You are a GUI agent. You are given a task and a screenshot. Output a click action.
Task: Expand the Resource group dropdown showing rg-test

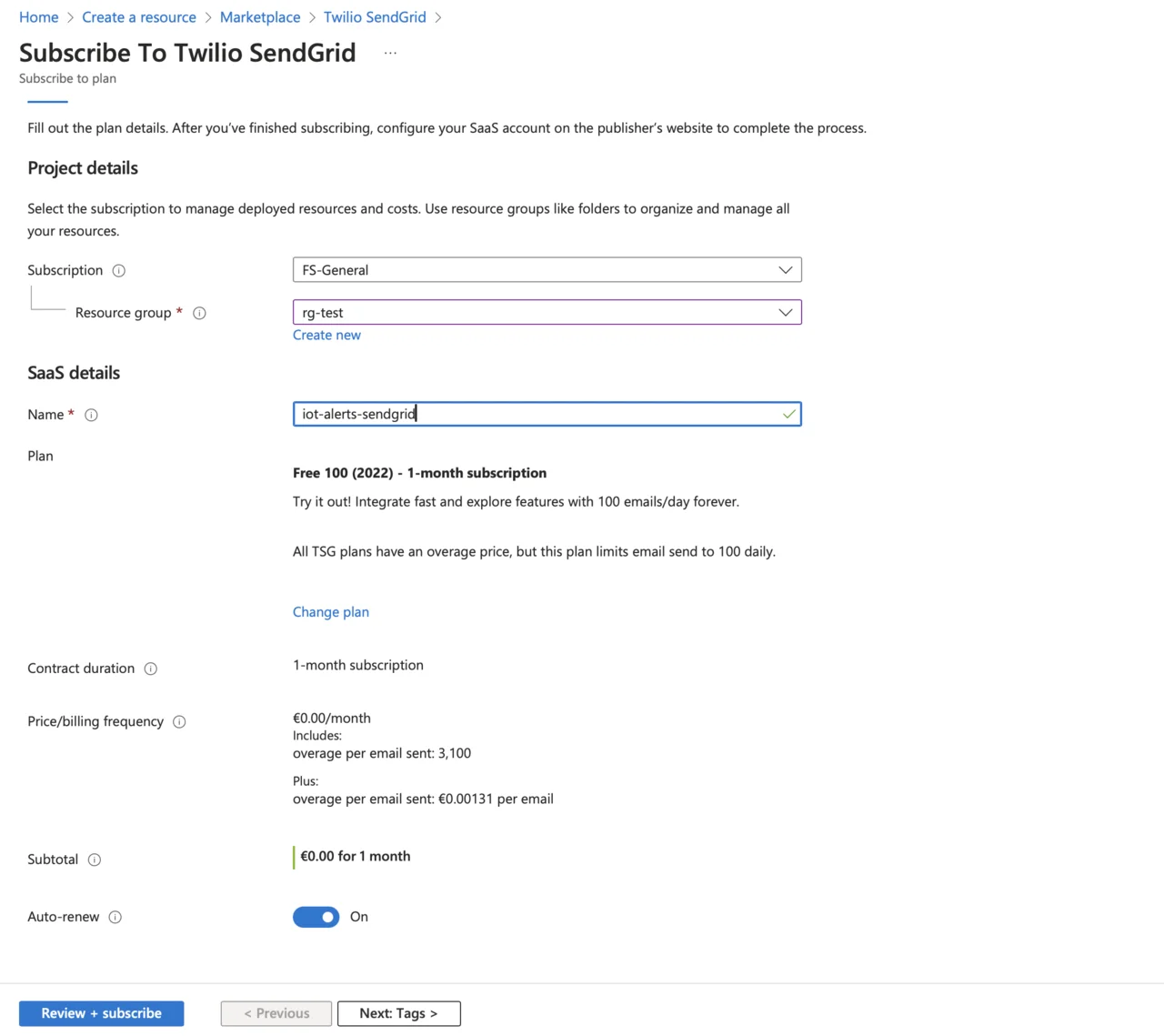click(547, 313)
